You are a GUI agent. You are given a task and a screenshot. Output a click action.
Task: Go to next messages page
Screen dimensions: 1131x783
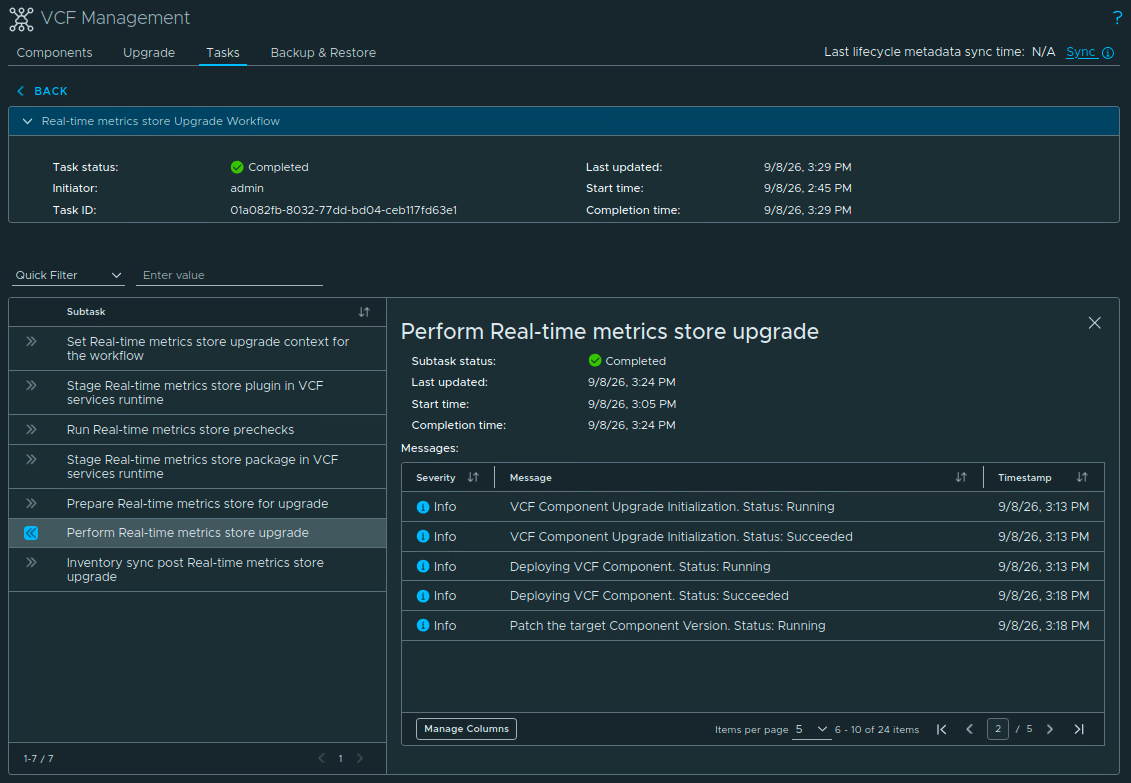tap(1050, 730)
